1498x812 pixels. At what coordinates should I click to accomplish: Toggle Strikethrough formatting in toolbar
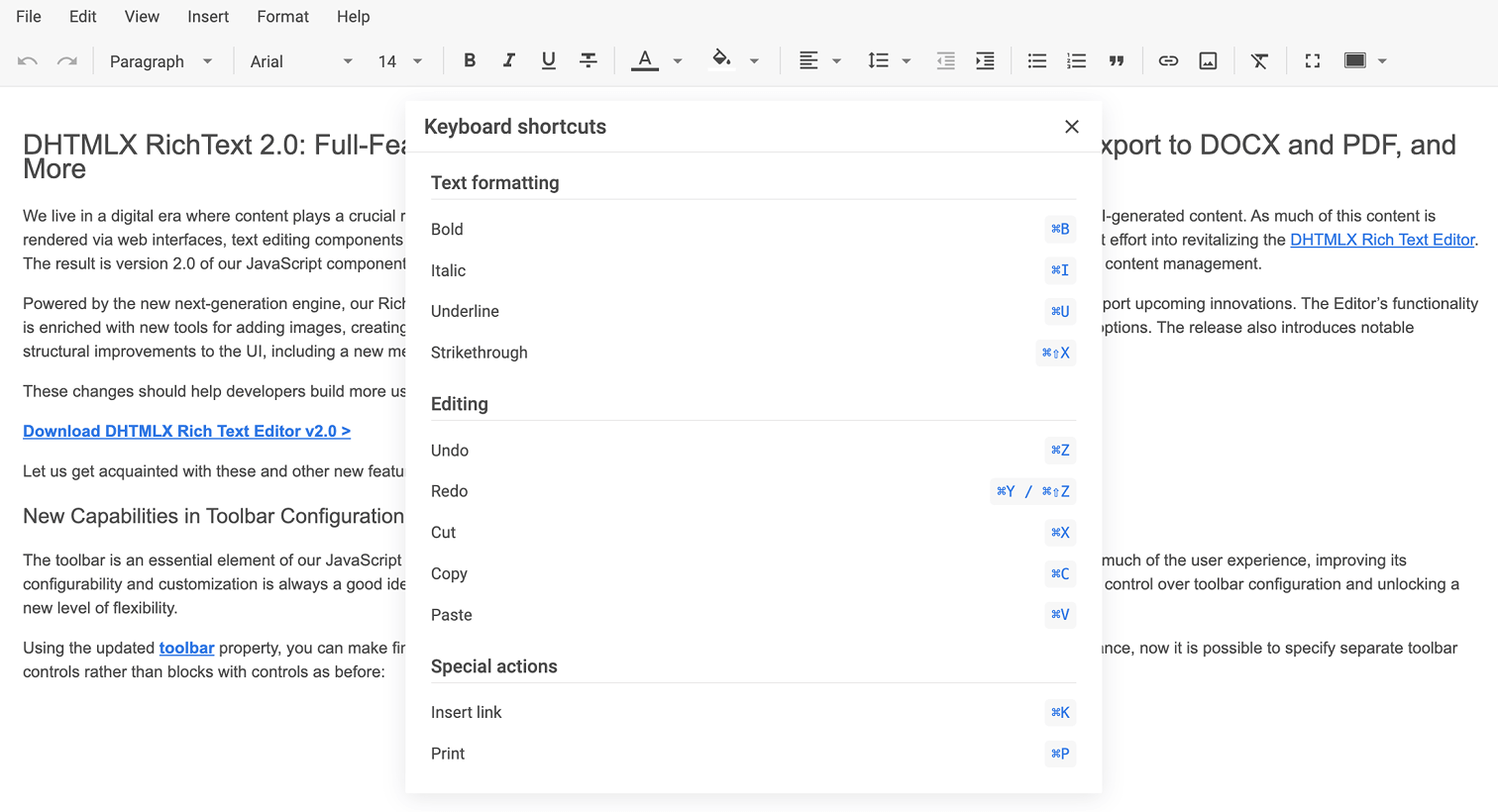click(x=588, y=60)
